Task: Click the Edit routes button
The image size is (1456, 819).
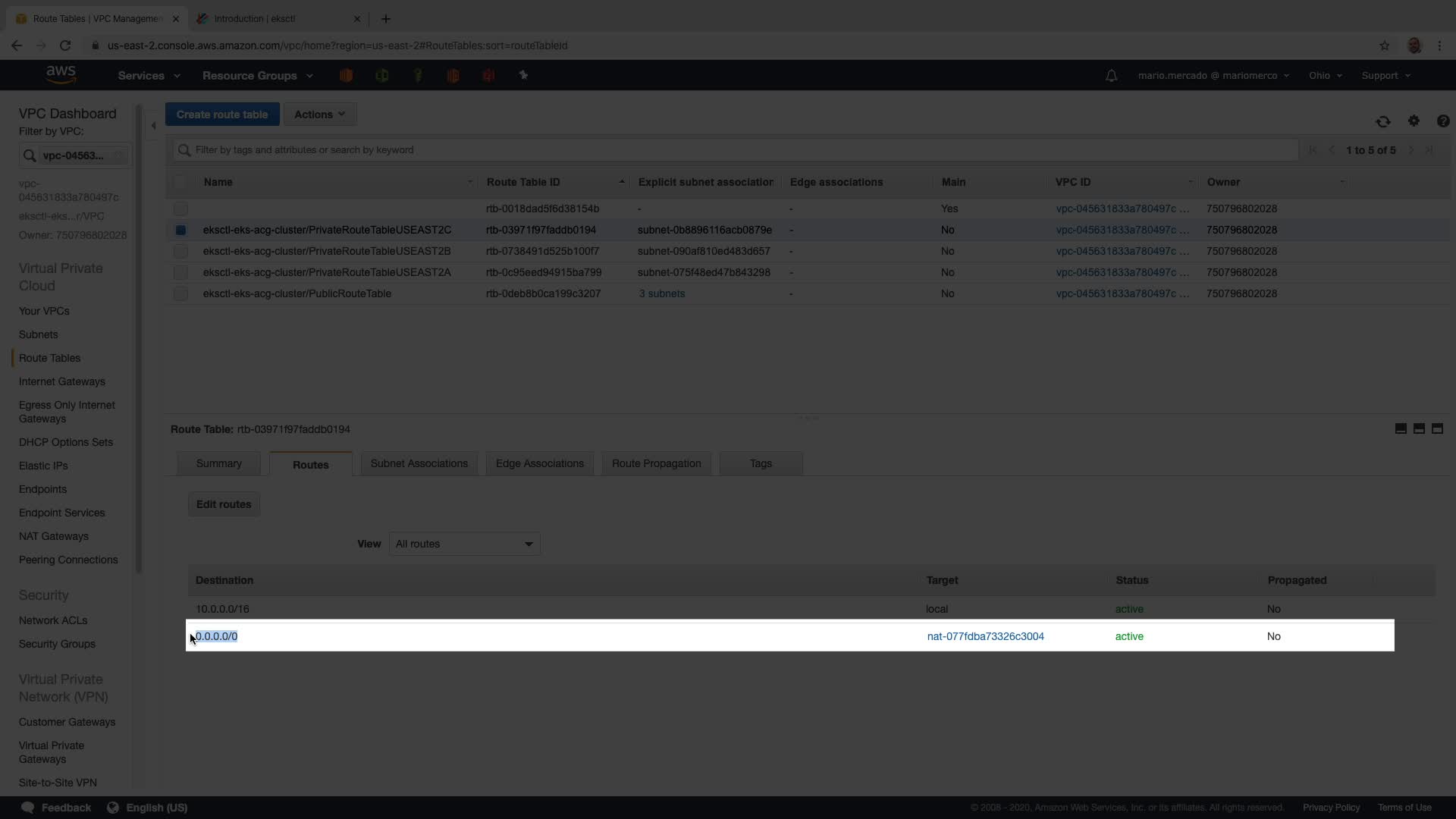Action: 224,504
